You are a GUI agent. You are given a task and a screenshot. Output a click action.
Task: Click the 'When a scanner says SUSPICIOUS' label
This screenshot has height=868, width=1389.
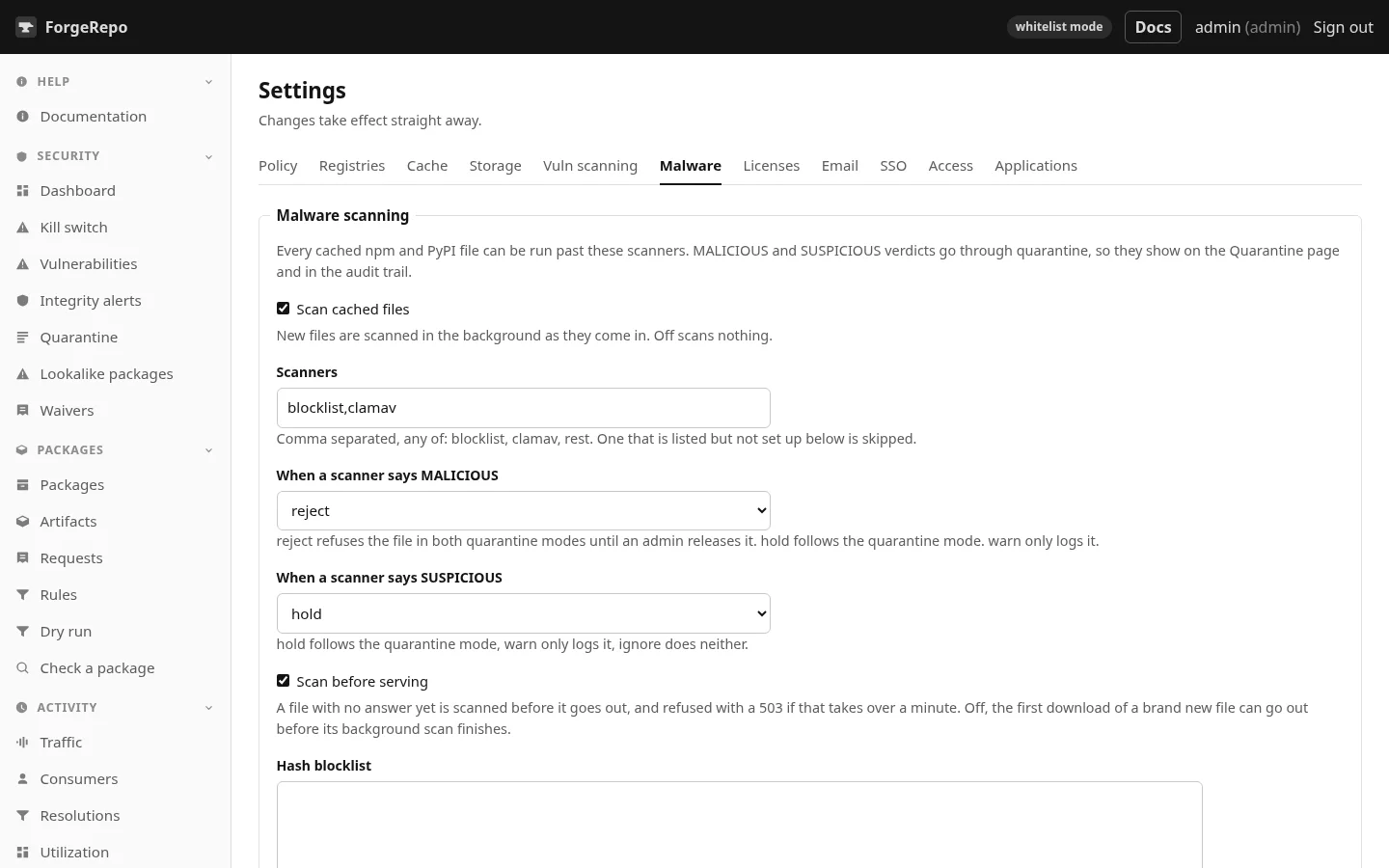[390, 578]
